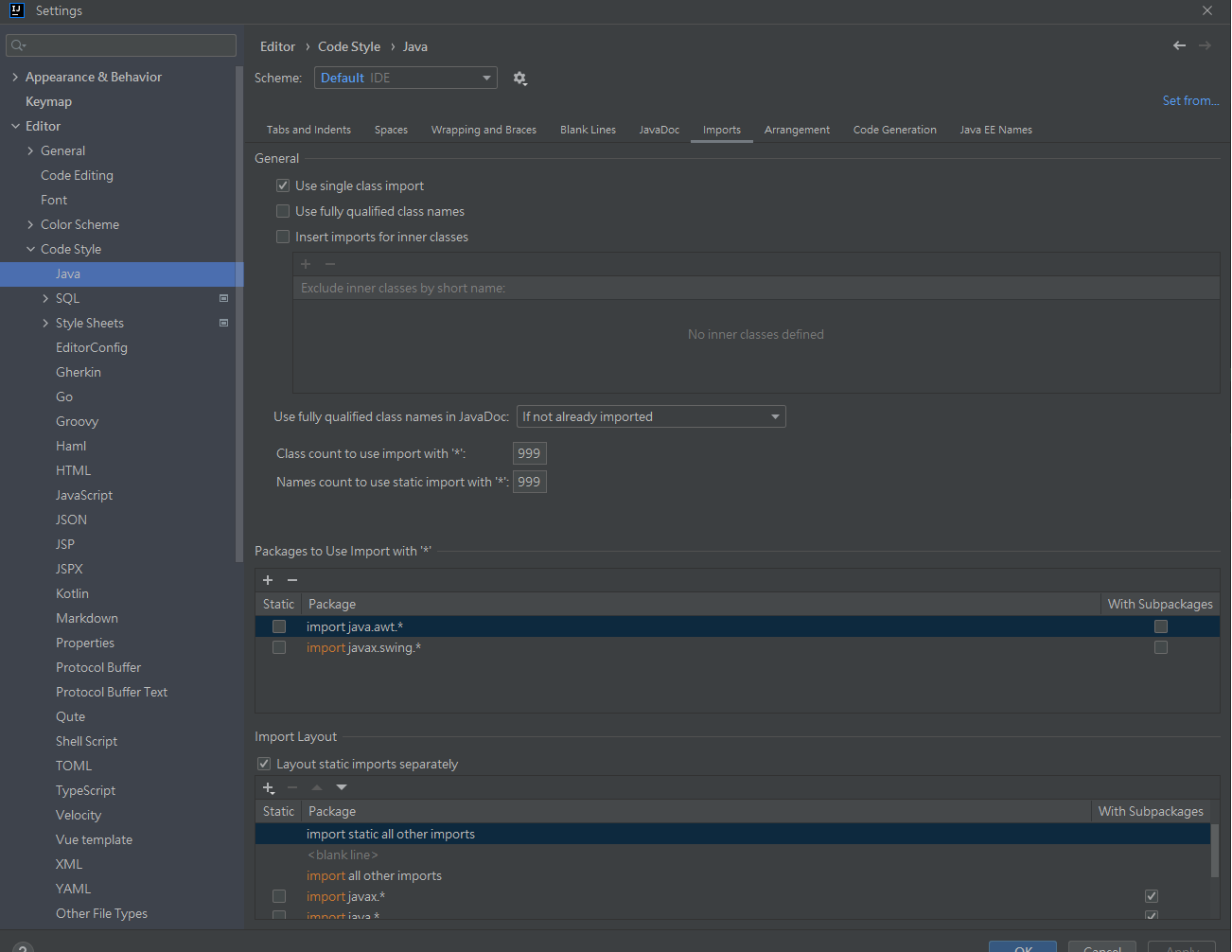Select 'import all other imports' row
1232x952 pixels.
pyautogui.click(x=732, y=875)
